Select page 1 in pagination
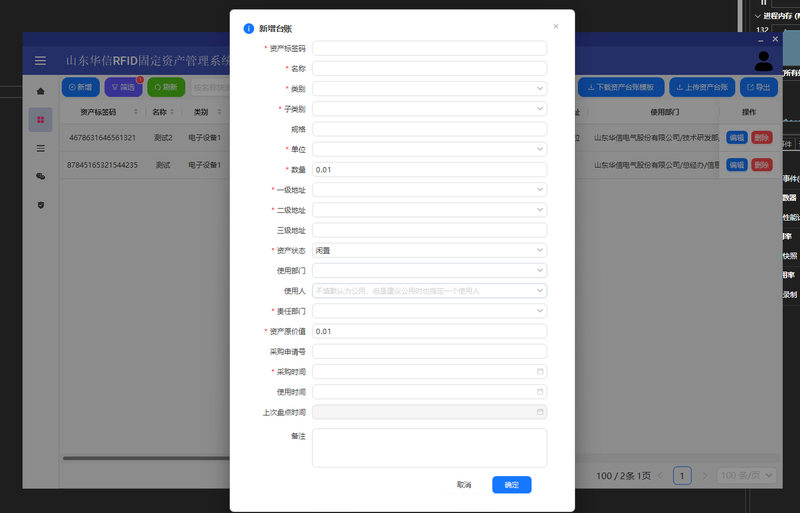 pos(682,476)
